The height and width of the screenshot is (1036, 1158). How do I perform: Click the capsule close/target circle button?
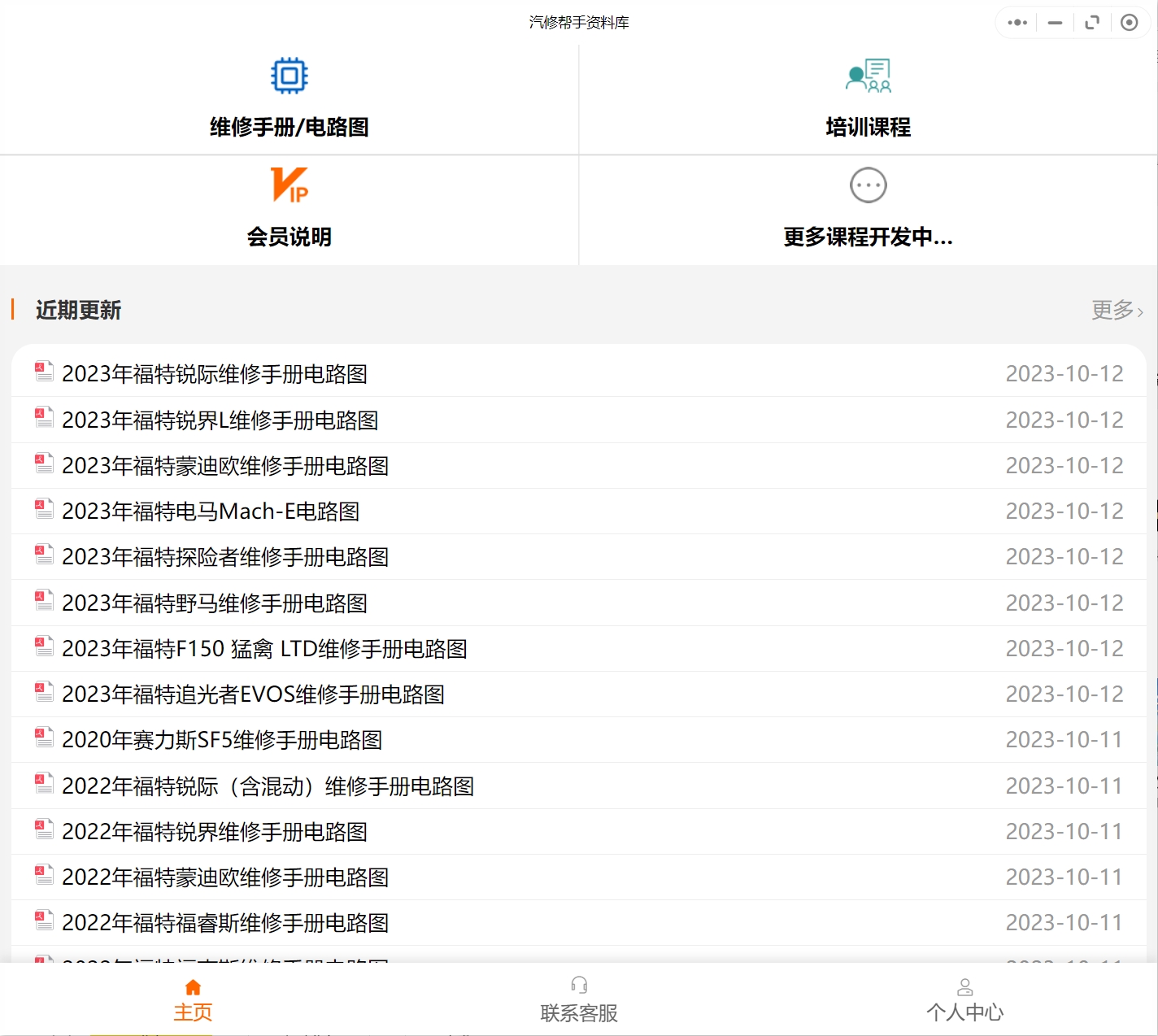point(1129,22)
